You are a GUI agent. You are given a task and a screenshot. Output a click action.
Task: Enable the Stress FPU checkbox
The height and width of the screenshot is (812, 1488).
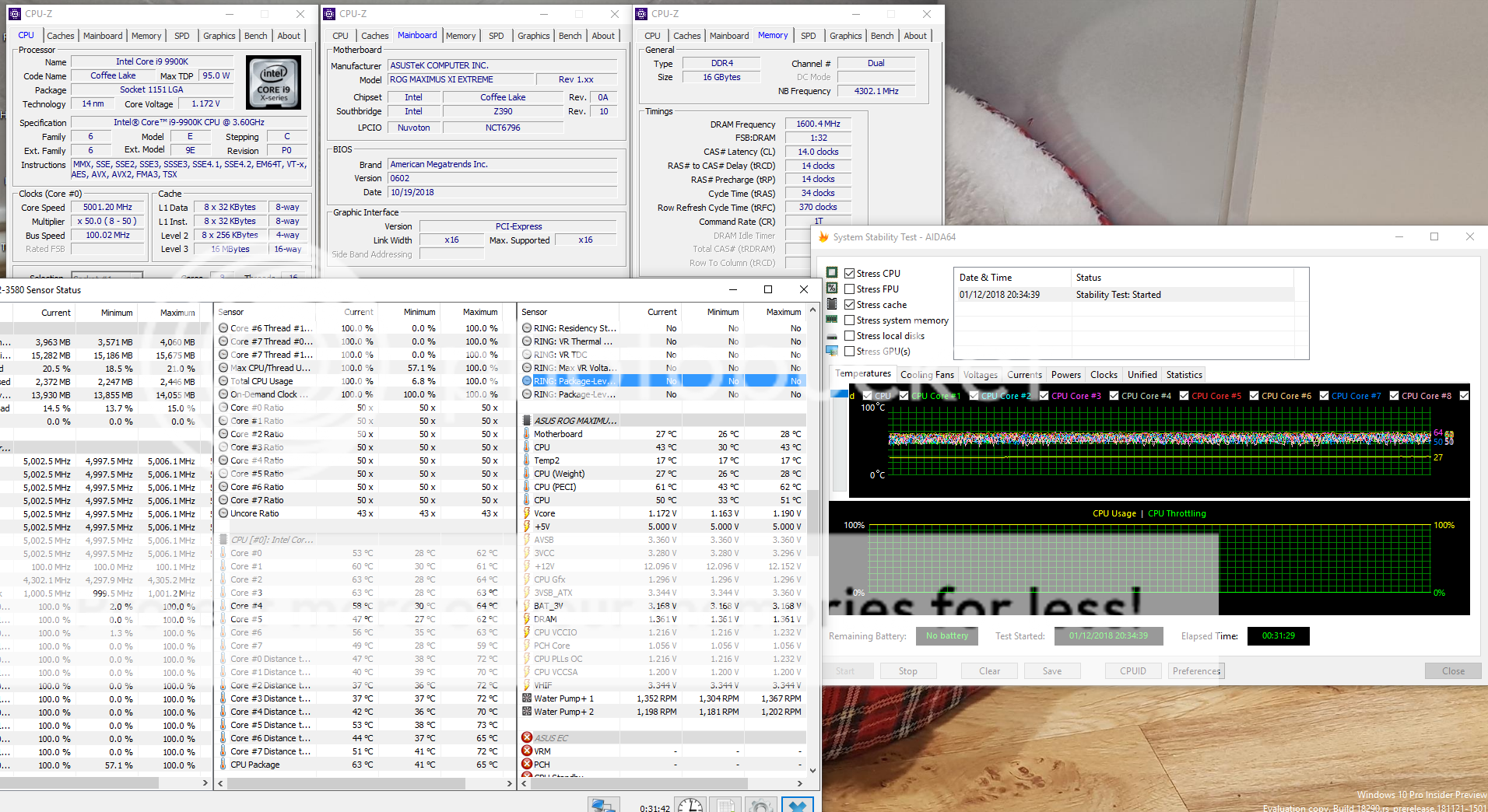click(x=850, y=289)
